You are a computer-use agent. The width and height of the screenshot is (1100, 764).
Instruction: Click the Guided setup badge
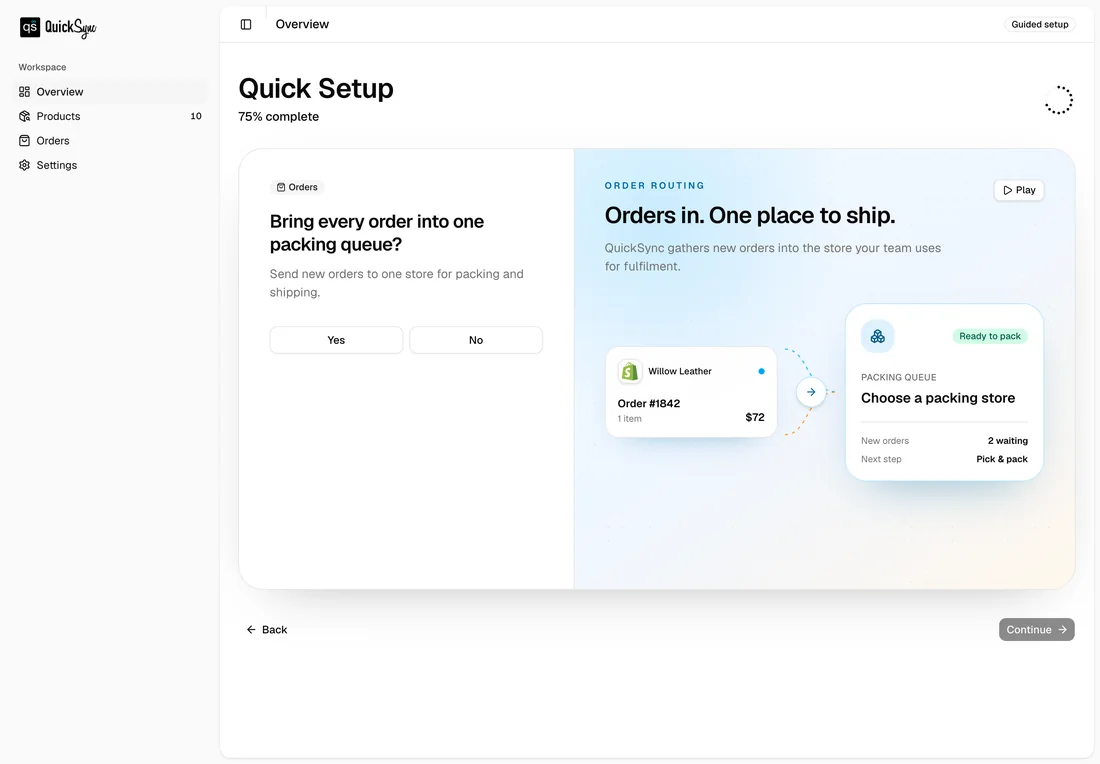(1040, 25)
